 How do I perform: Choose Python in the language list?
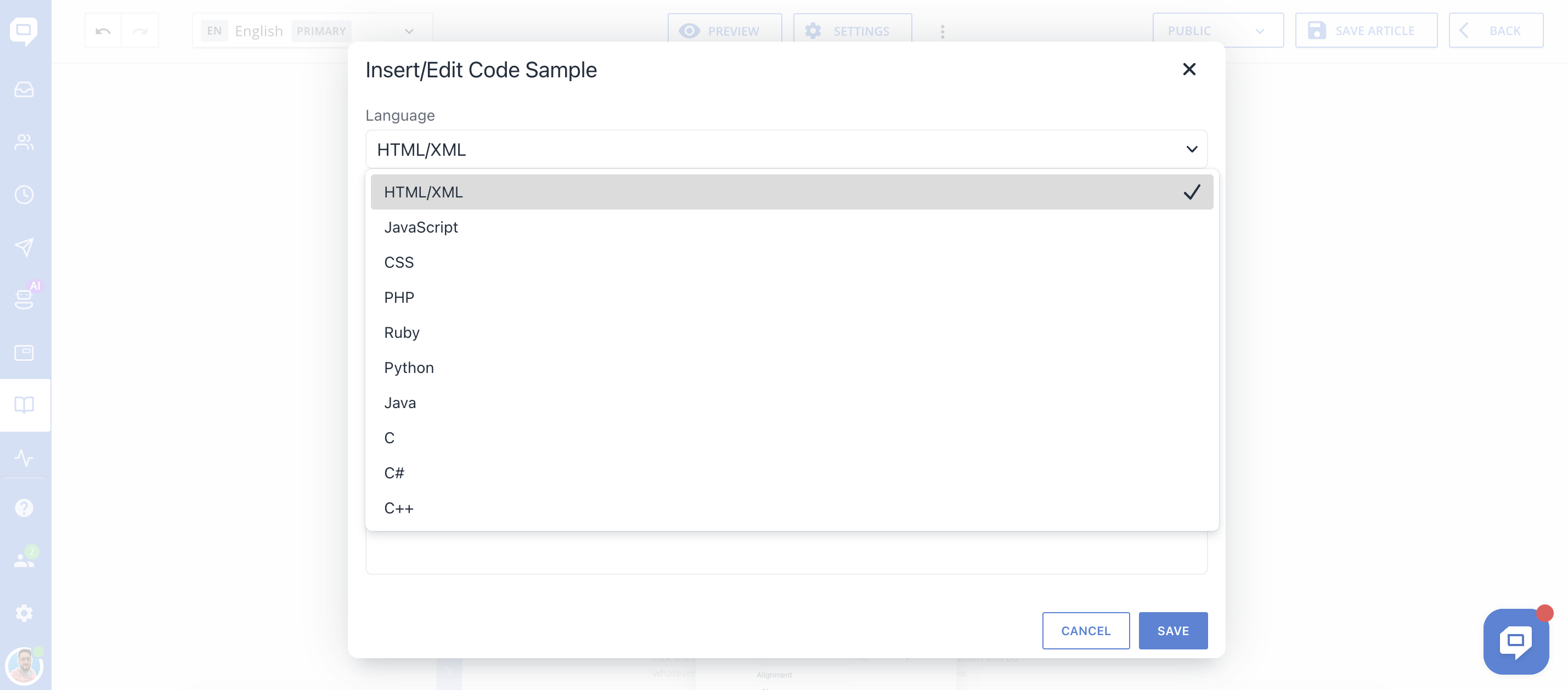tap(408, 368)
